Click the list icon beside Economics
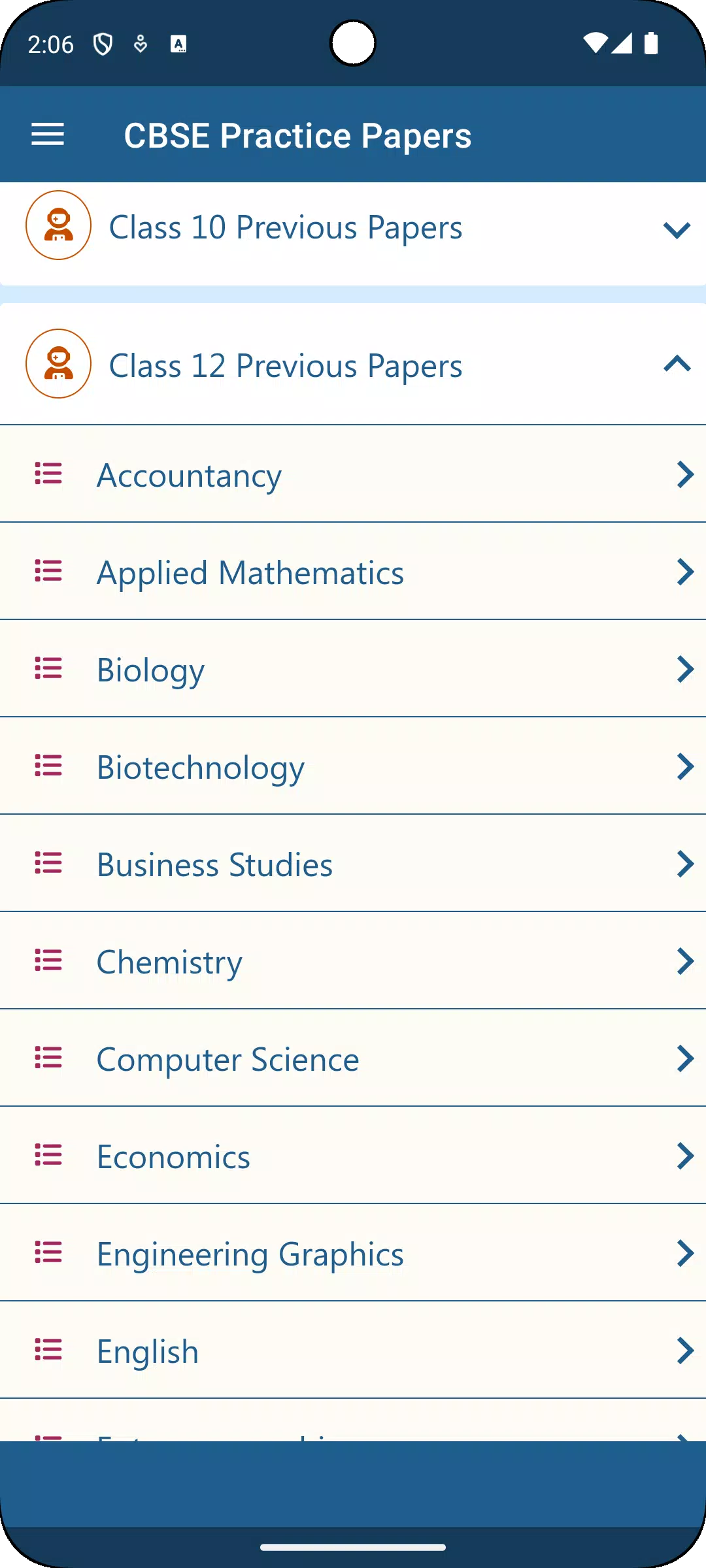Screen dimensions: 706x1568 tap(48, 1155)
